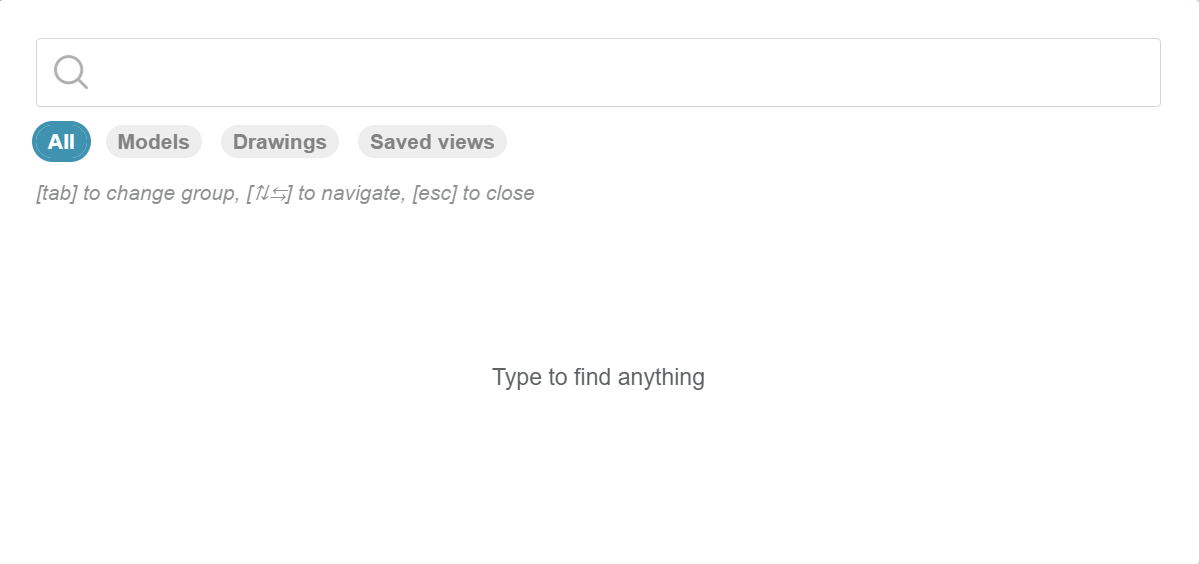Select the All filter chip
The width and height of the screenshot is (1199, 564).
[x=61, y=142]
